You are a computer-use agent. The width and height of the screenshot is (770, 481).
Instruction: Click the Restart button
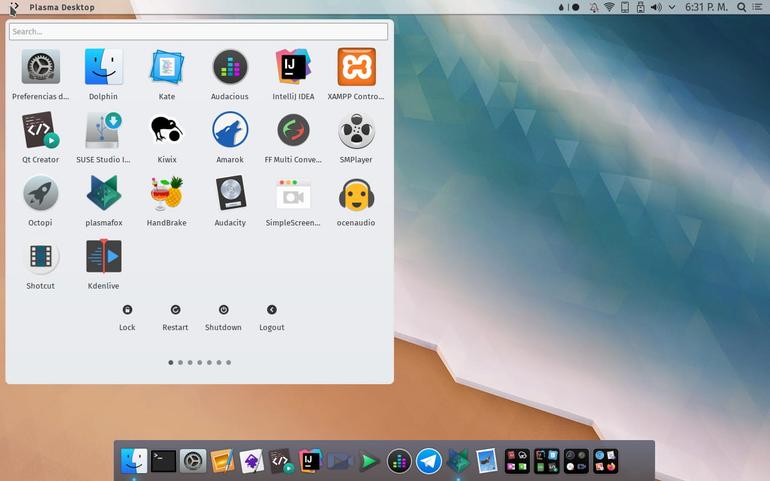175,317
